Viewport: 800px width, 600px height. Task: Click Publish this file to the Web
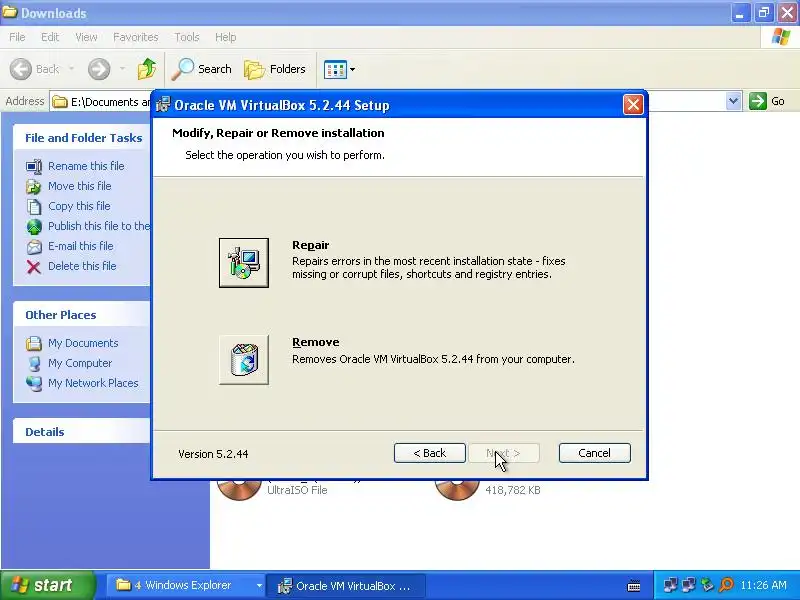(x=99, y=226)
